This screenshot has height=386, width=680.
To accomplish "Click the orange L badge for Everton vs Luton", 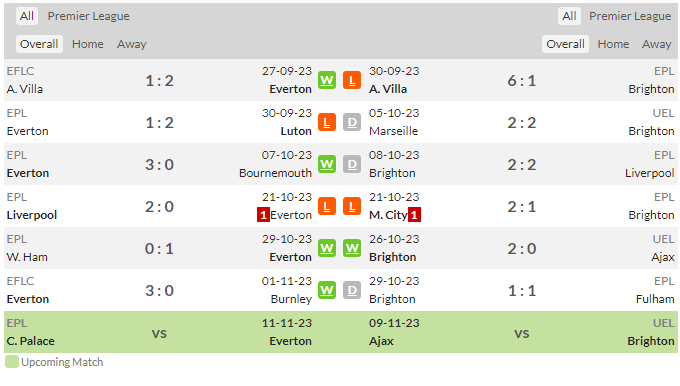I will pos(327,122).
